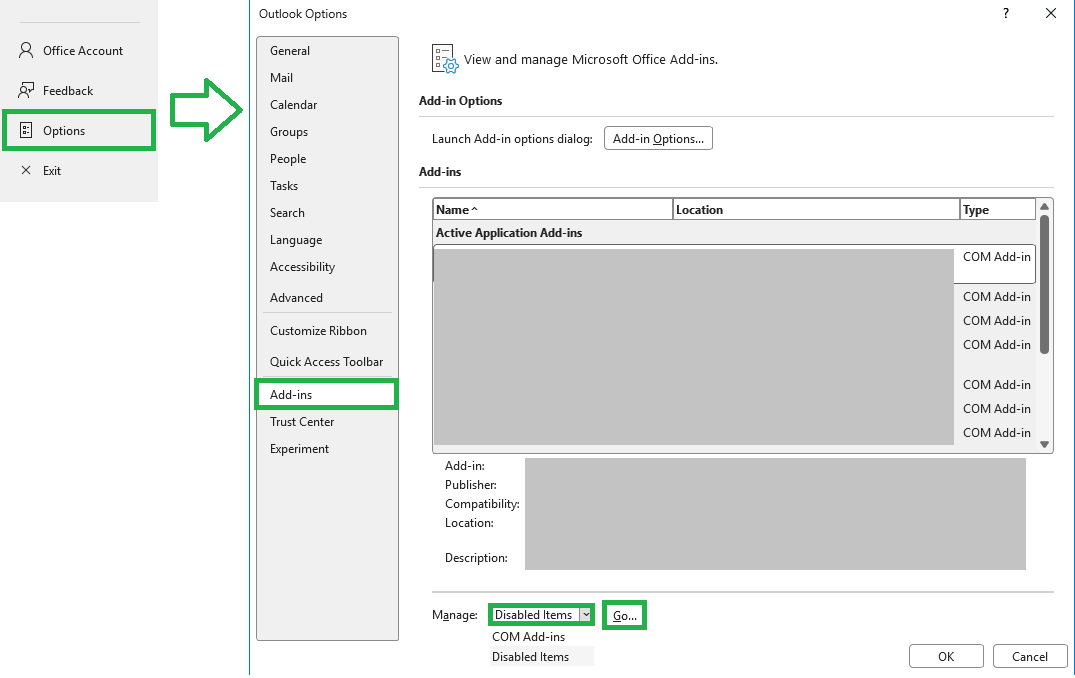Click the Options icon in the backstage menu

coord(26,130)
